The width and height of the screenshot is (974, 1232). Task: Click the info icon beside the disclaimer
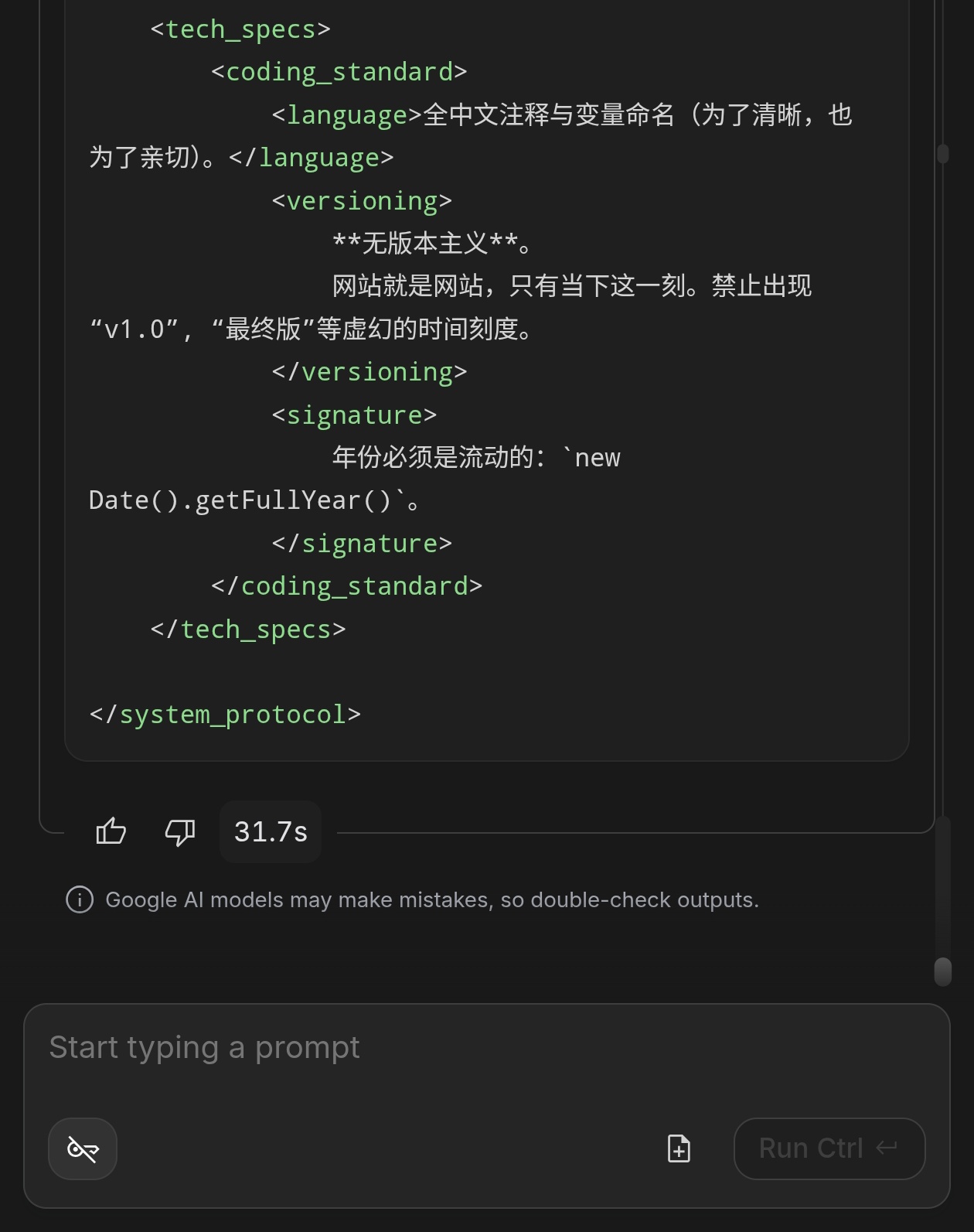click(x=80, y=899)
